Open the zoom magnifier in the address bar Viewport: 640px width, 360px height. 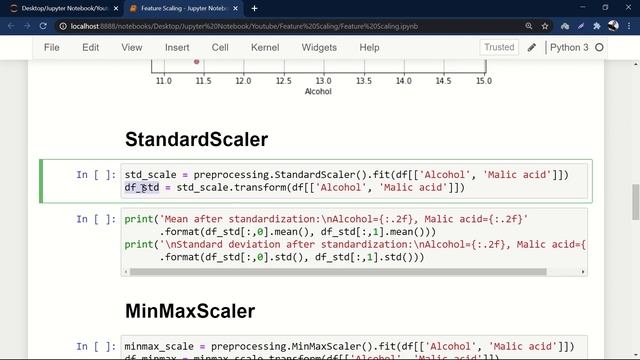point(529,26)
